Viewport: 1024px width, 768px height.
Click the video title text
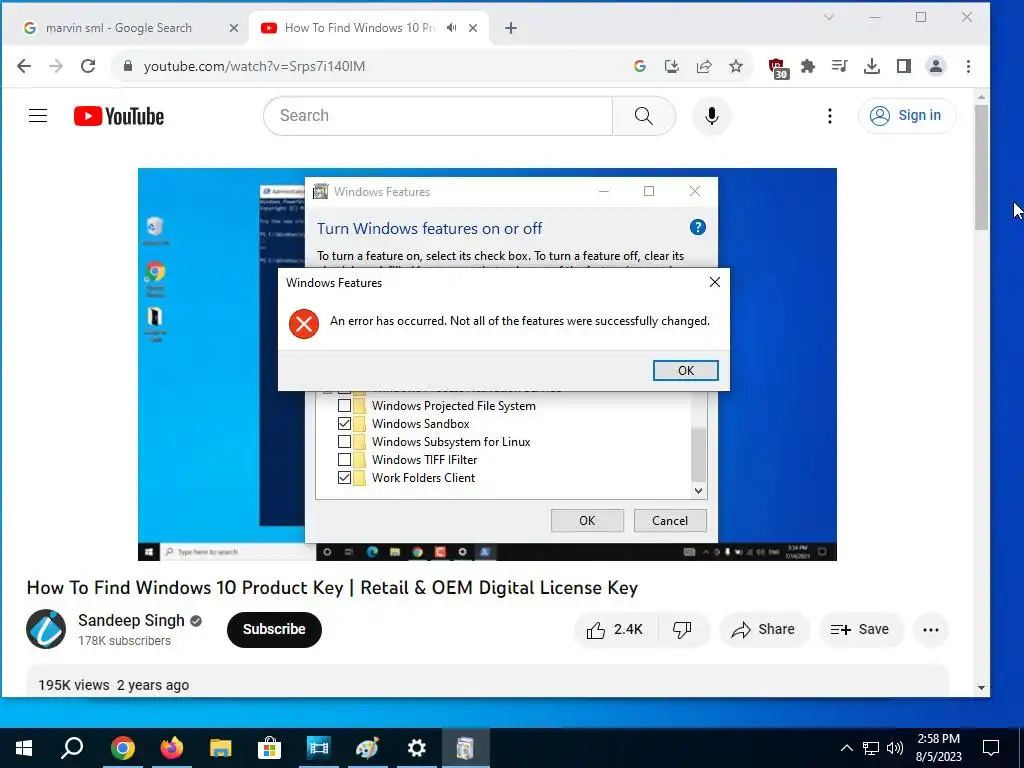tap(332, 588)
